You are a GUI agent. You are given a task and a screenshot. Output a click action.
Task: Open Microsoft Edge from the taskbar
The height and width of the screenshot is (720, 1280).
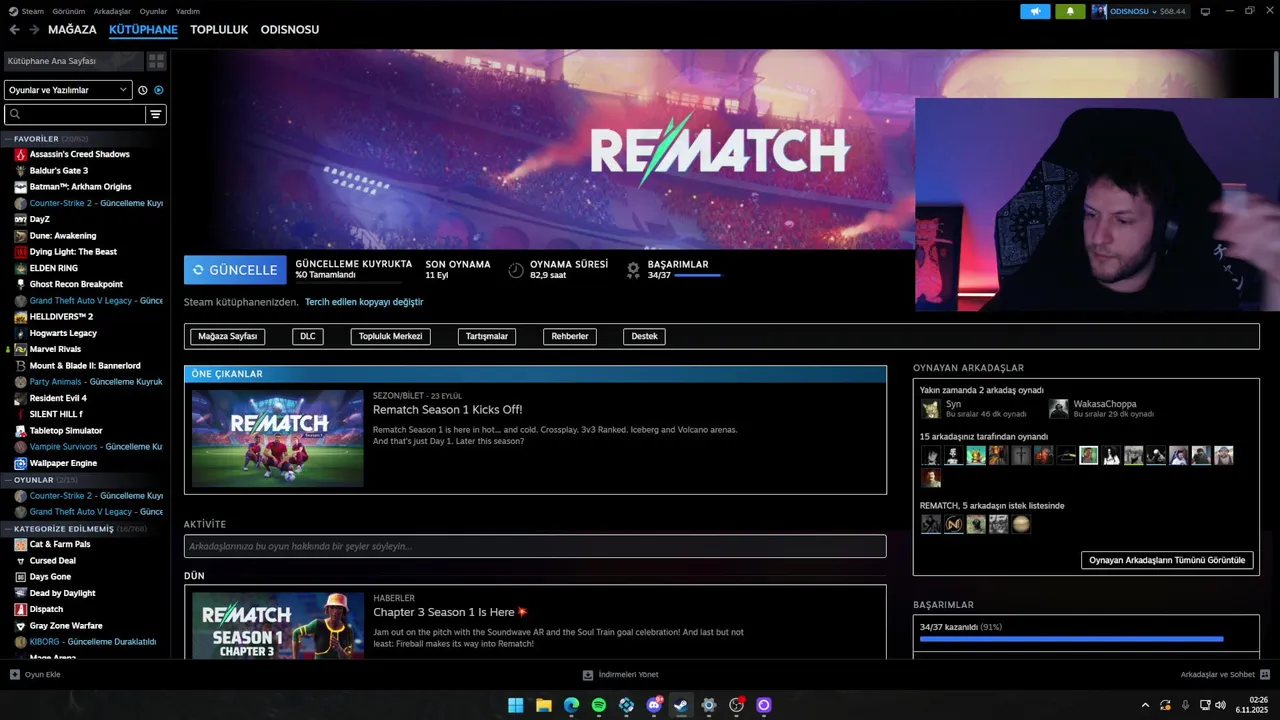571,705
